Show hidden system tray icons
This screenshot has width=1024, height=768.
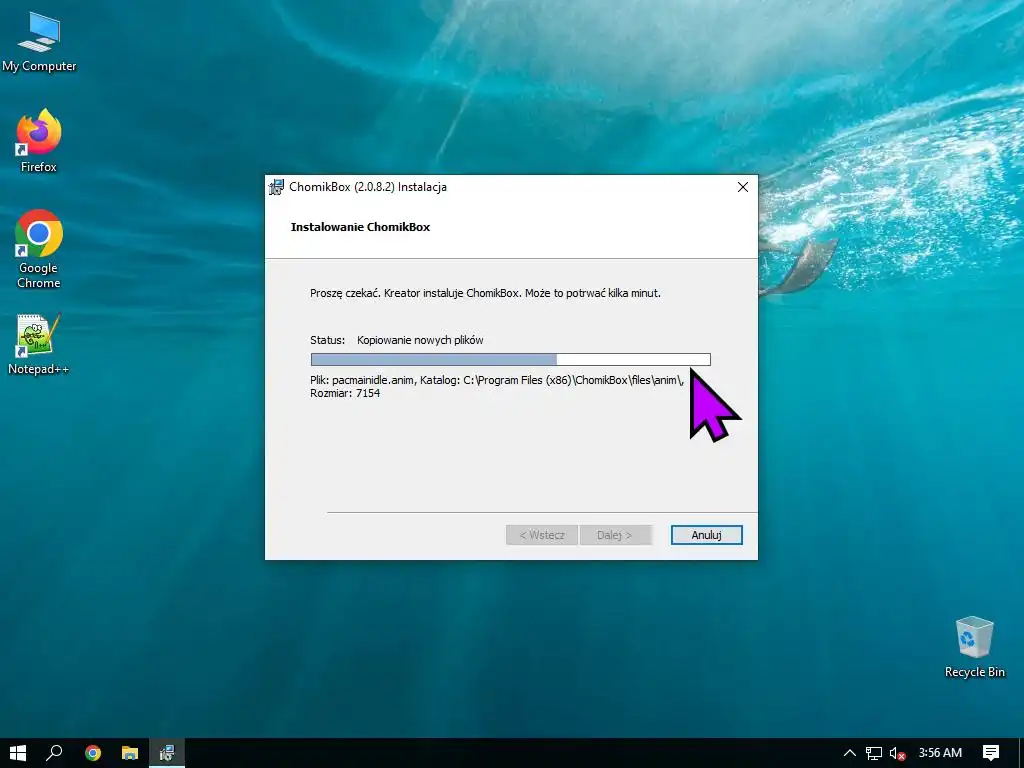(x=849, y=753)
